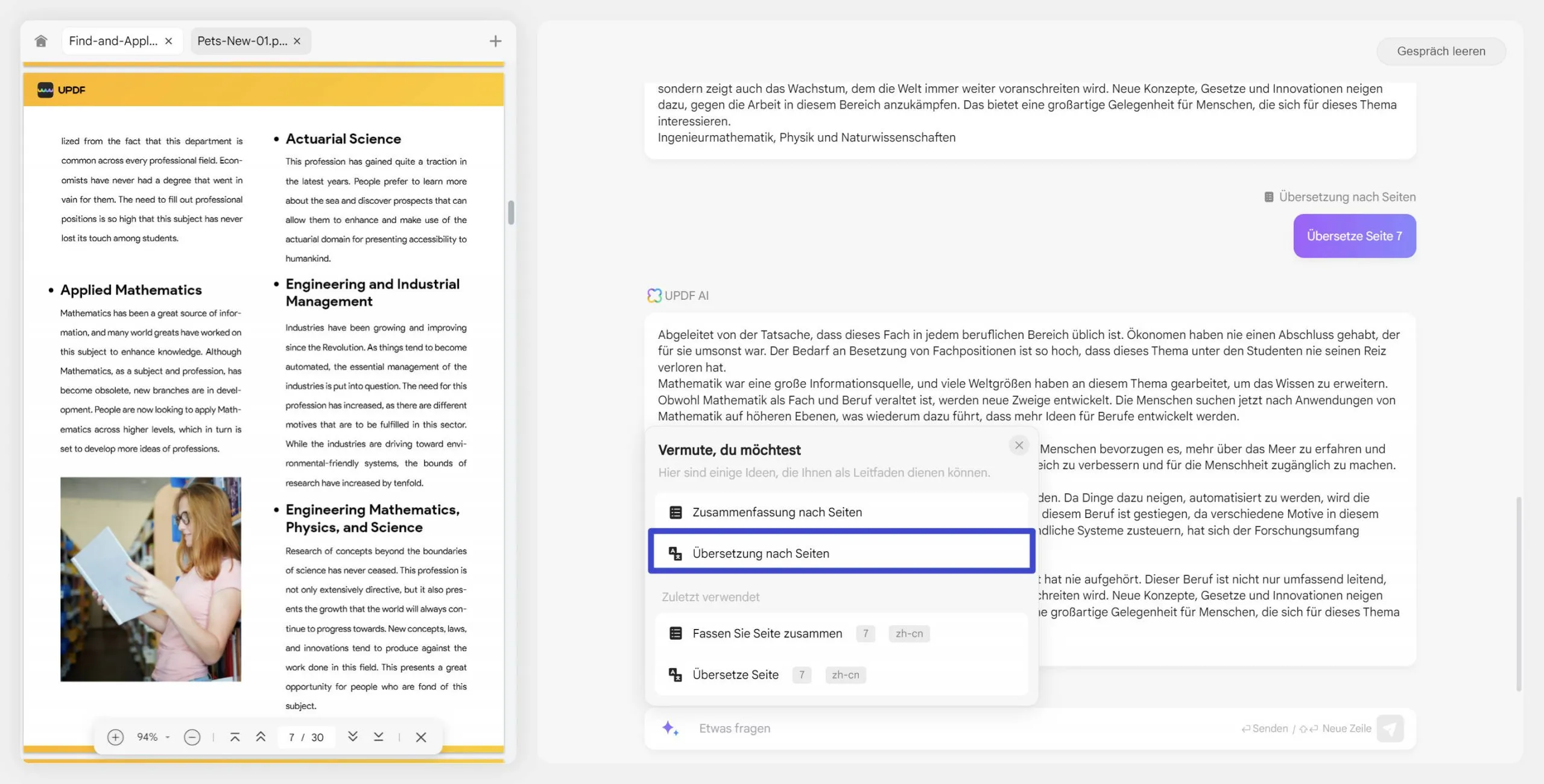This screenshot has width=1544, height=784.
Task: Select Übersetzung nach Seiten suggestion
Action: [x=761, y=552]
